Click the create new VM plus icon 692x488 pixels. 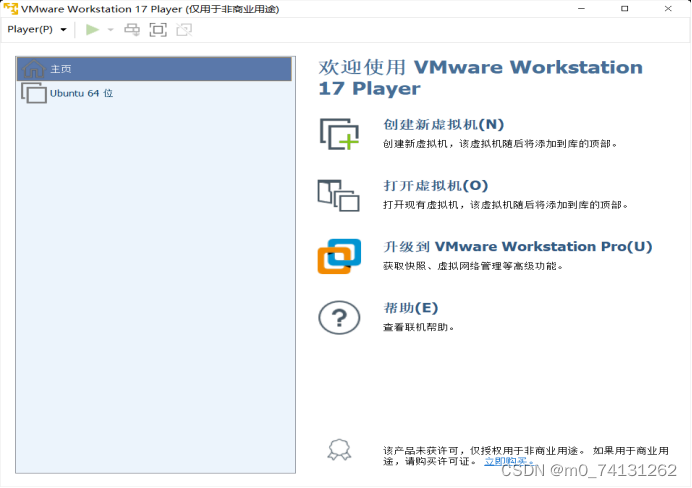[x=339, y=134]
